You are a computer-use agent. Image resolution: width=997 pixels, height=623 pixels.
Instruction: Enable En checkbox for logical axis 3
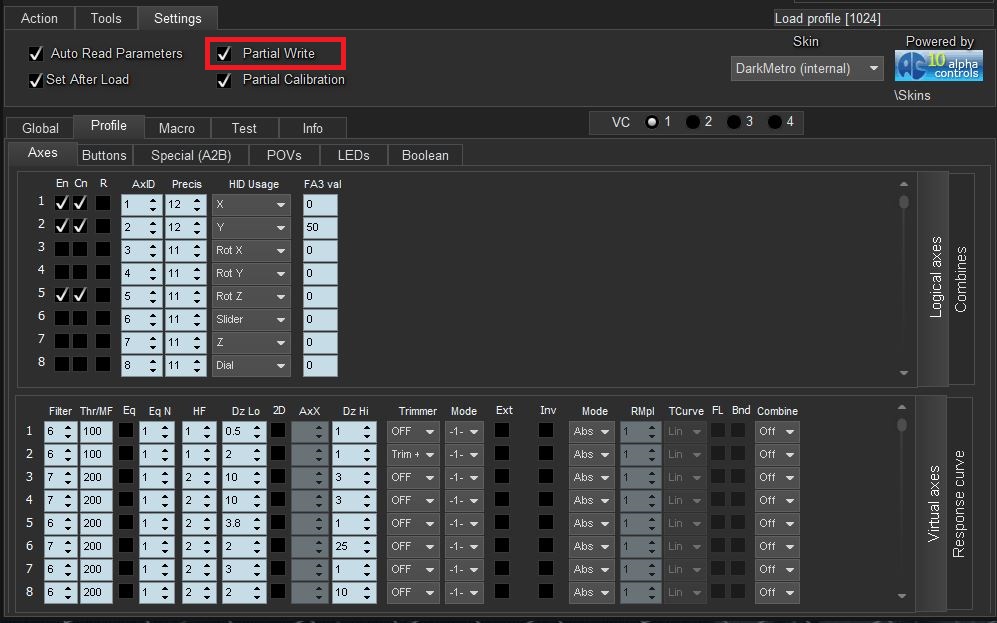point(62,249)
